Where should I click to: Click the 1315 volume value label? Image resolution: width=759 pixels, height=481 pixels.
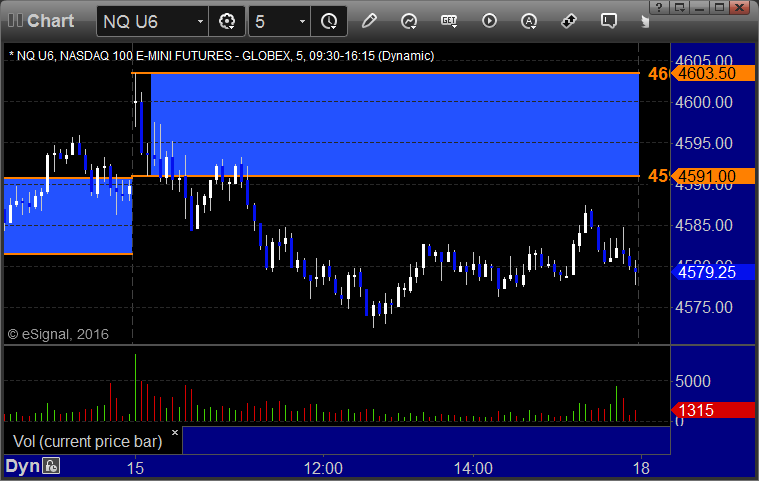click(713, 410)
